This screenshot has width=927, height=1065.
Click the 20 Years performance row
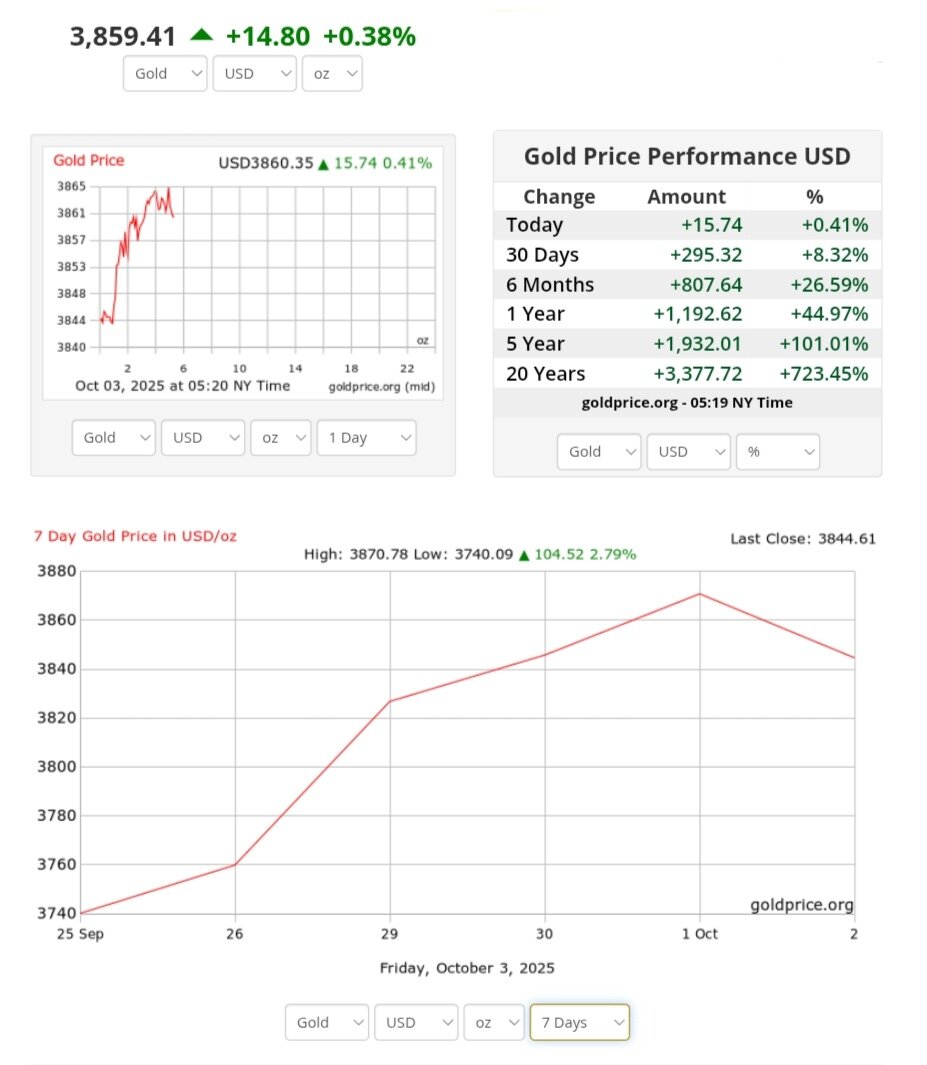point(687,374)
